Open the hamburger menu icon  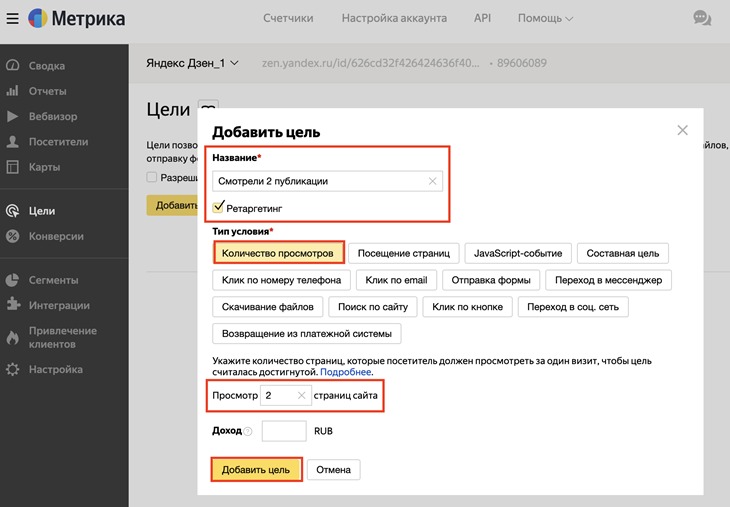(13, 19)
